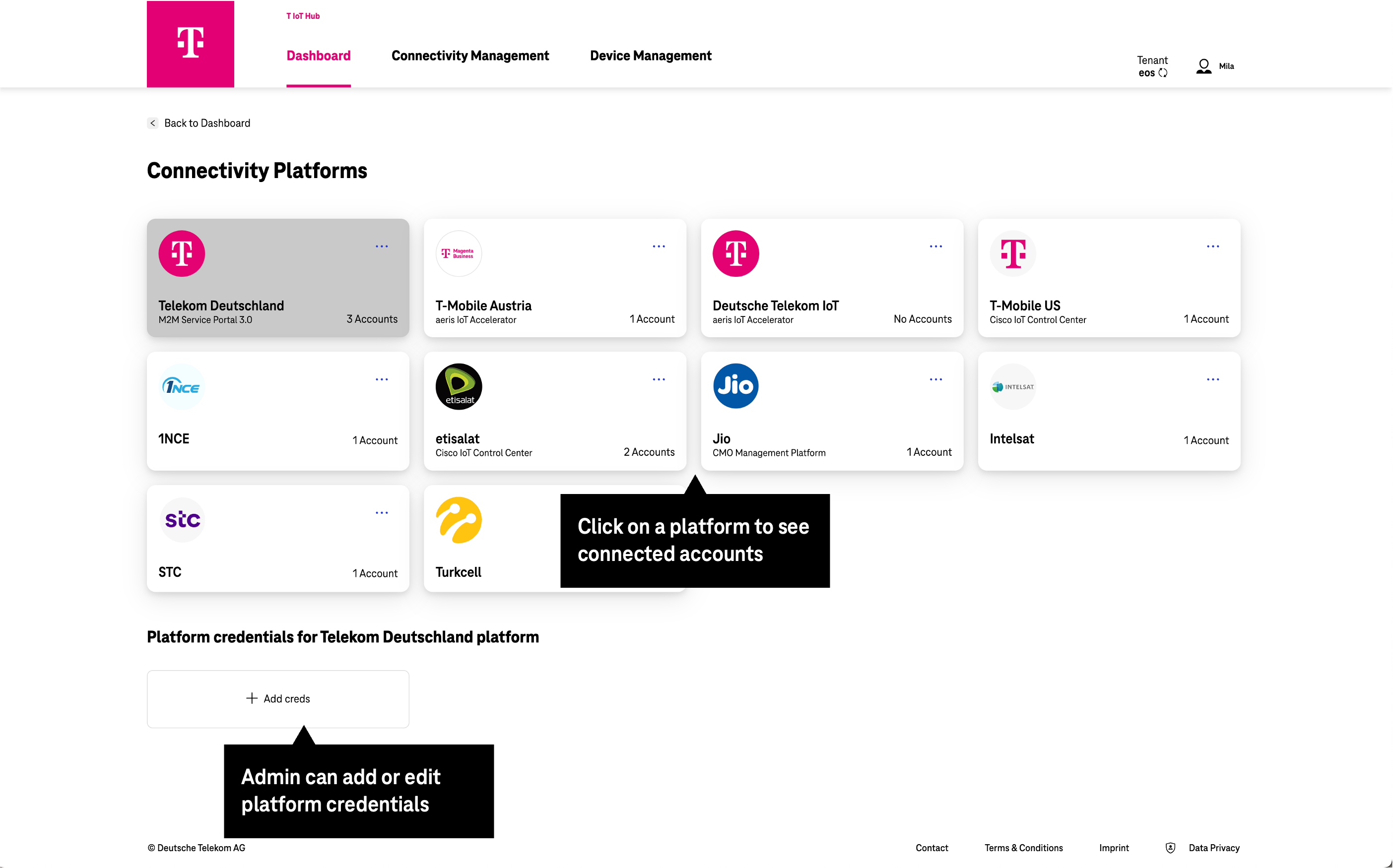Go to Device Management tab

[650, 56]
